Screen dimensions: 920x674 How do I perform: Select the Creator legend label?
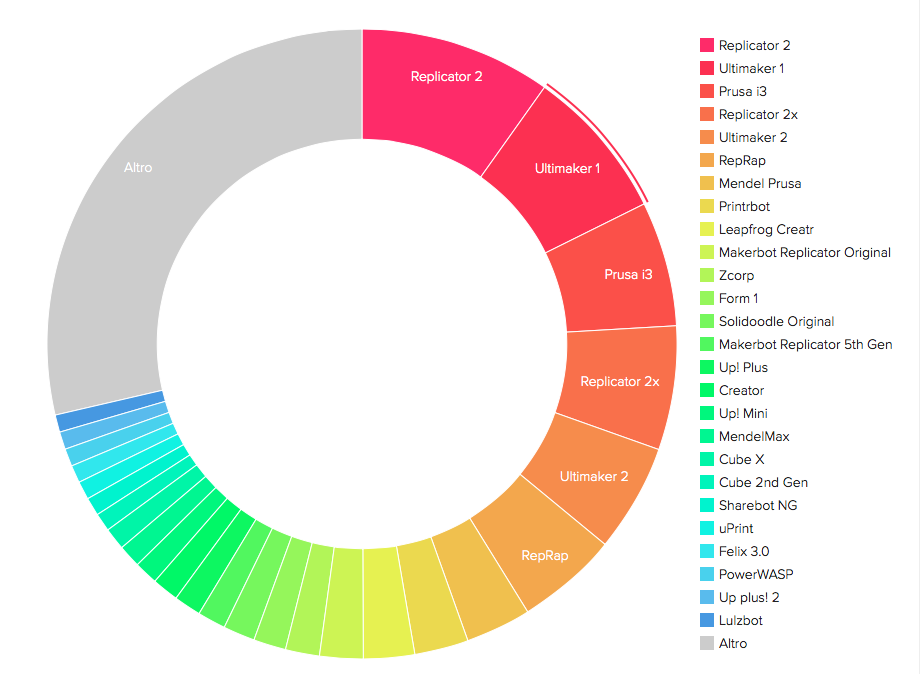pyautogui.click(x=742, y=390)
